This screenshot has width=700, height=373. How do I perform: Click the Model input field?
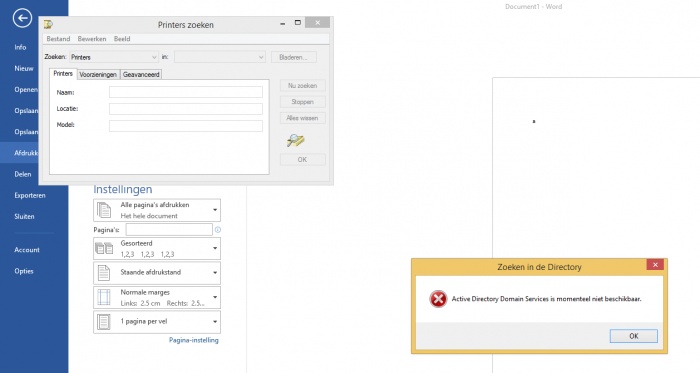186,125
